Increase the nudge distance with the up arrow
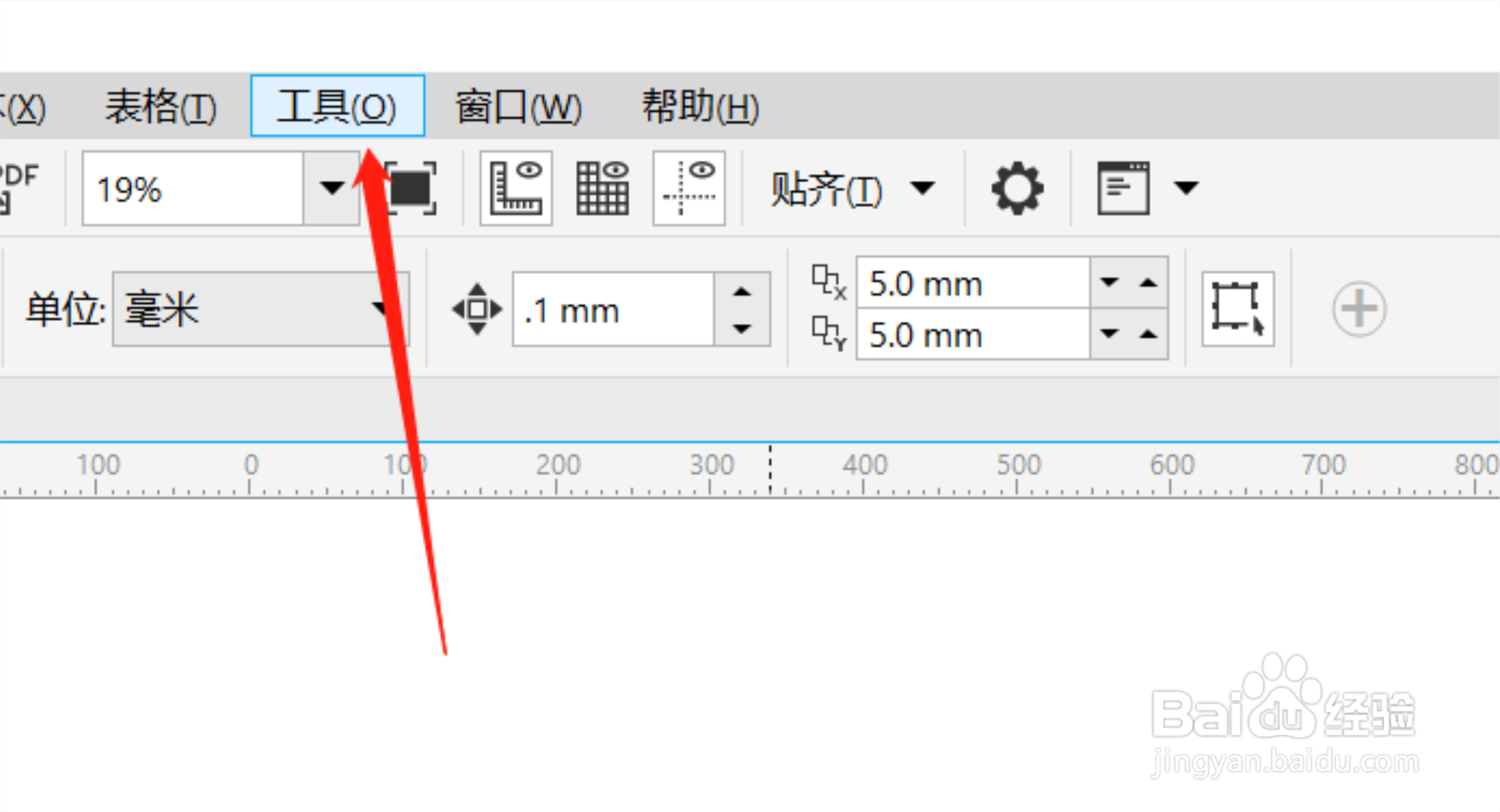Viewport: 1500px width, 812px height. [742, 292]
